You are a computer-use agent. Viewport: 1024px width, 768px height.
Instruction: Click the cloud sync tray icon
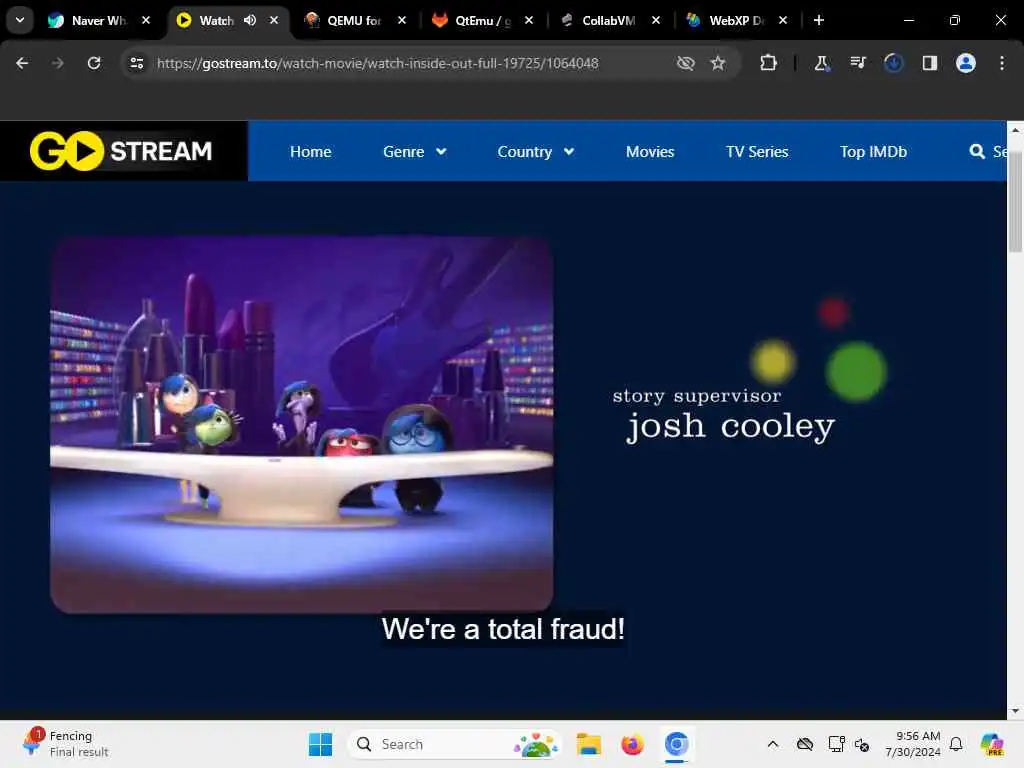point(805,744)
